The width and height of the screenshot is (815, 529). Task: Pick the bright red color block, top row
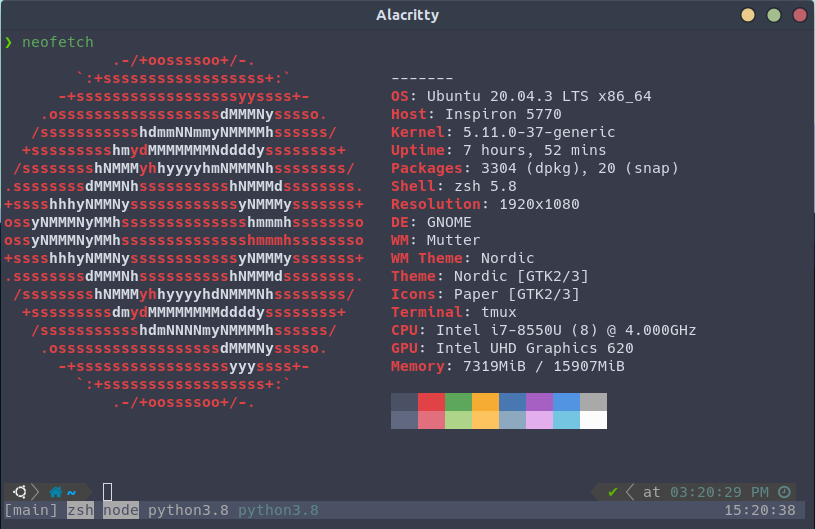coord(431,402)
